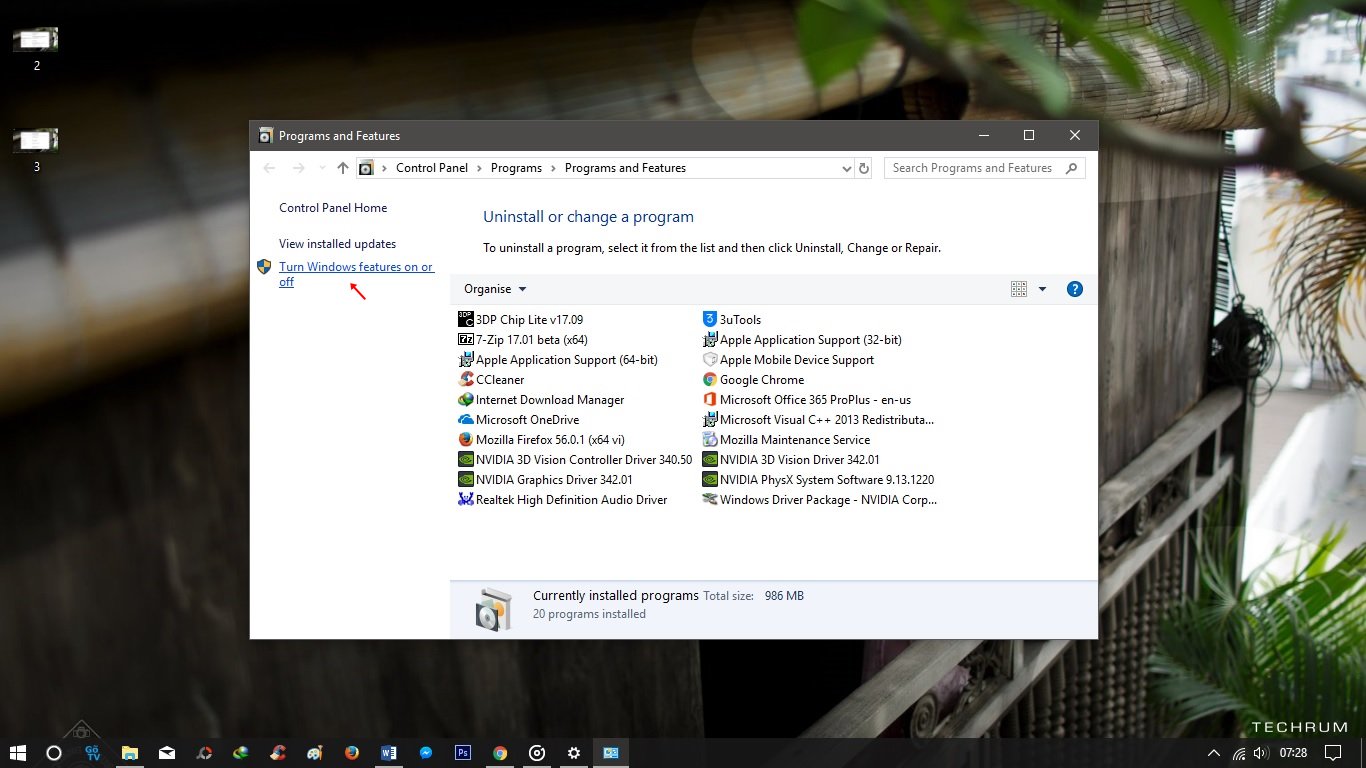
Task: Select Microsoft Visual C++ 2013 Redistributable
Action: (x=818, y=420)
